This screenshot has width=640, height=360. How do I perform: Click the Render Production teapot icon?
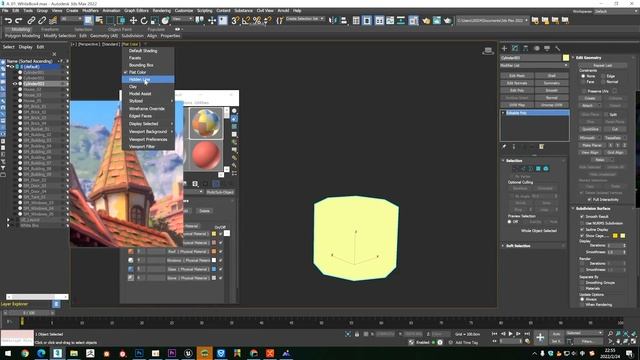point(448,20)
